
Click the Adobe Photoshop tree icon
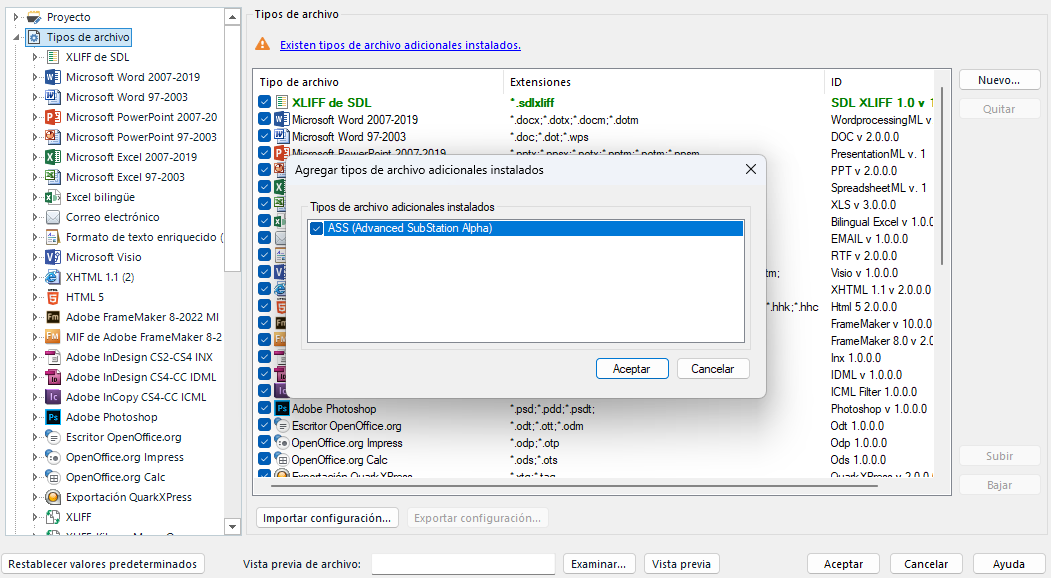click(x=53, y=417)
